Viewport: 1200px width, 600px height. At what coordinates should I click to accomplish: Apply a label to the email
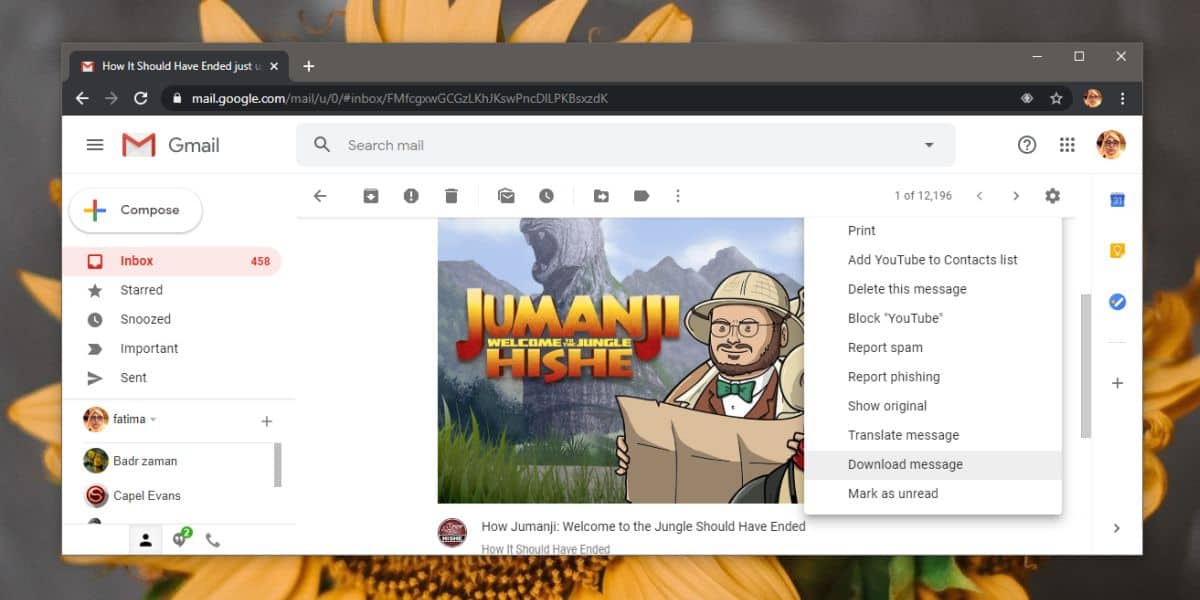(641, 196)
